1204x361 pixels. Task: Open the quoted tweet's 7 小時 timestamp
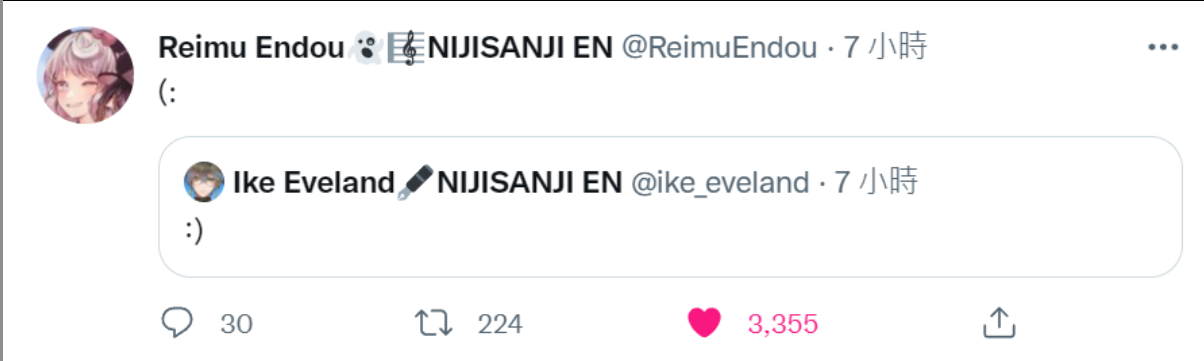pos(876,182)
